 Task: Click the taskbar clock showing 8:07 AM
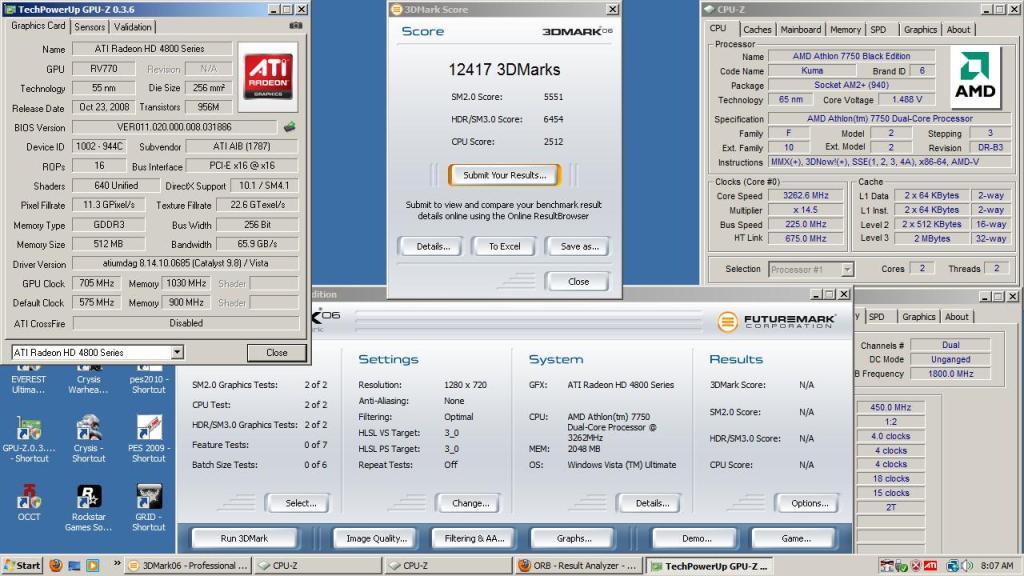[997, 566]
